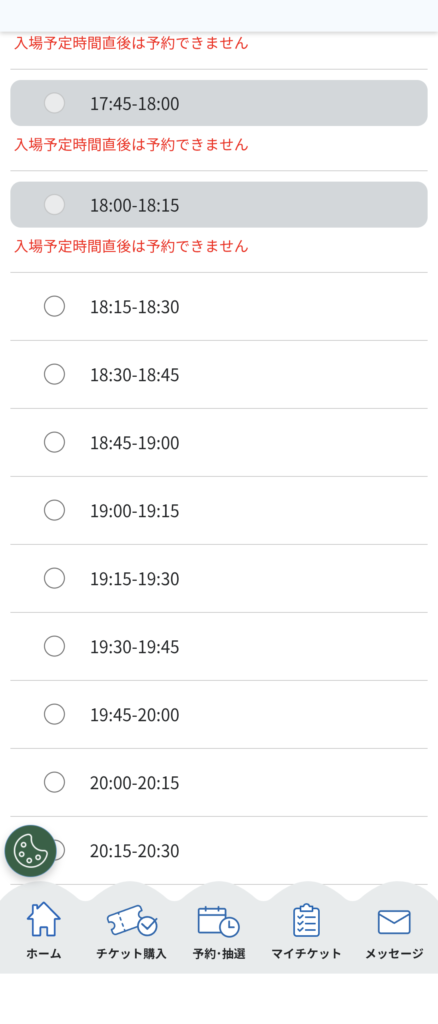The height and width of the screenshot is (1024, 438).
Task: Open the Home house icon
Action: point(44,920)
